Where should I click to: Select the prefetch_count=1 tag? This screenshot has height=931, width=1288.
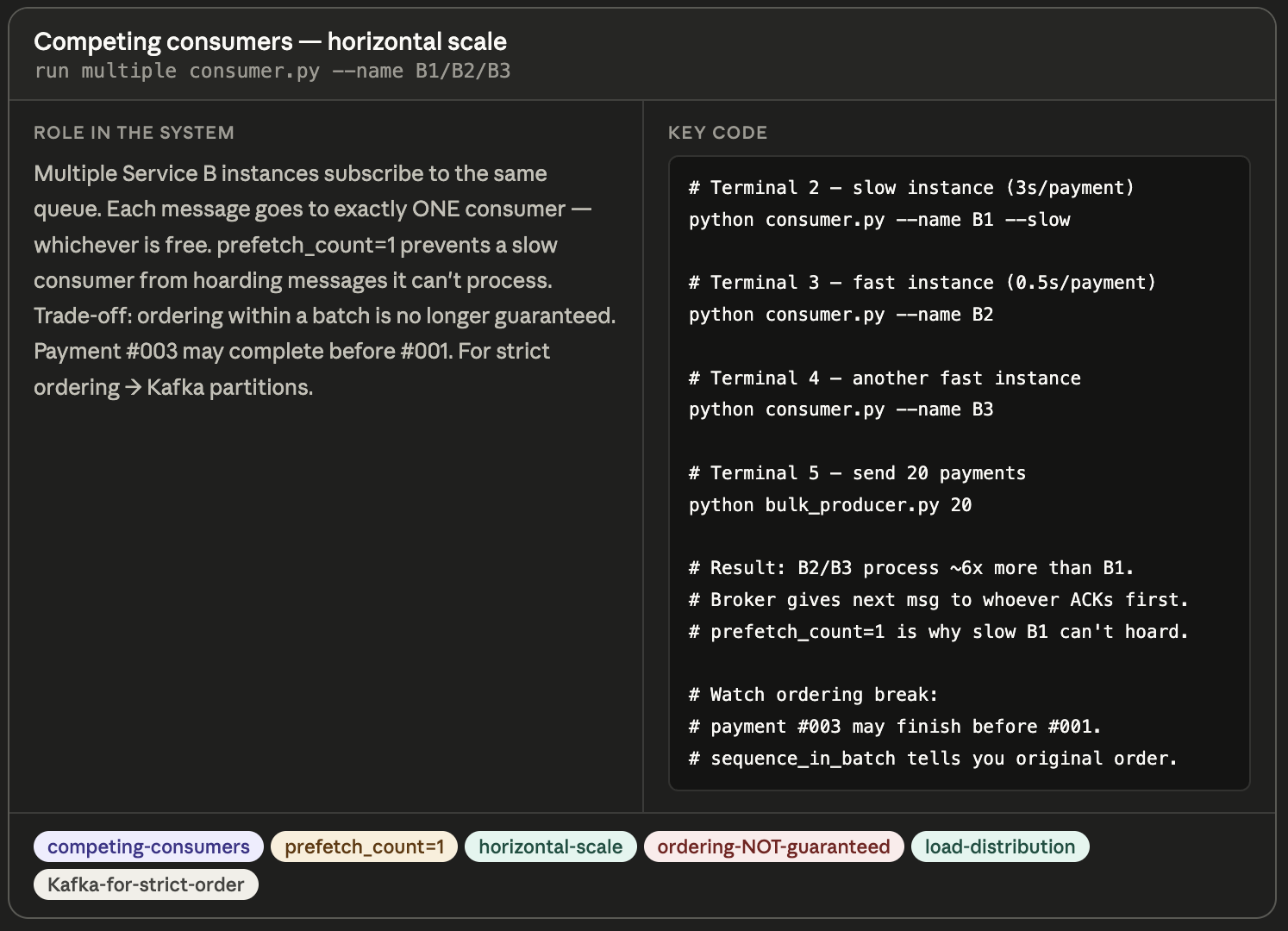364,847
